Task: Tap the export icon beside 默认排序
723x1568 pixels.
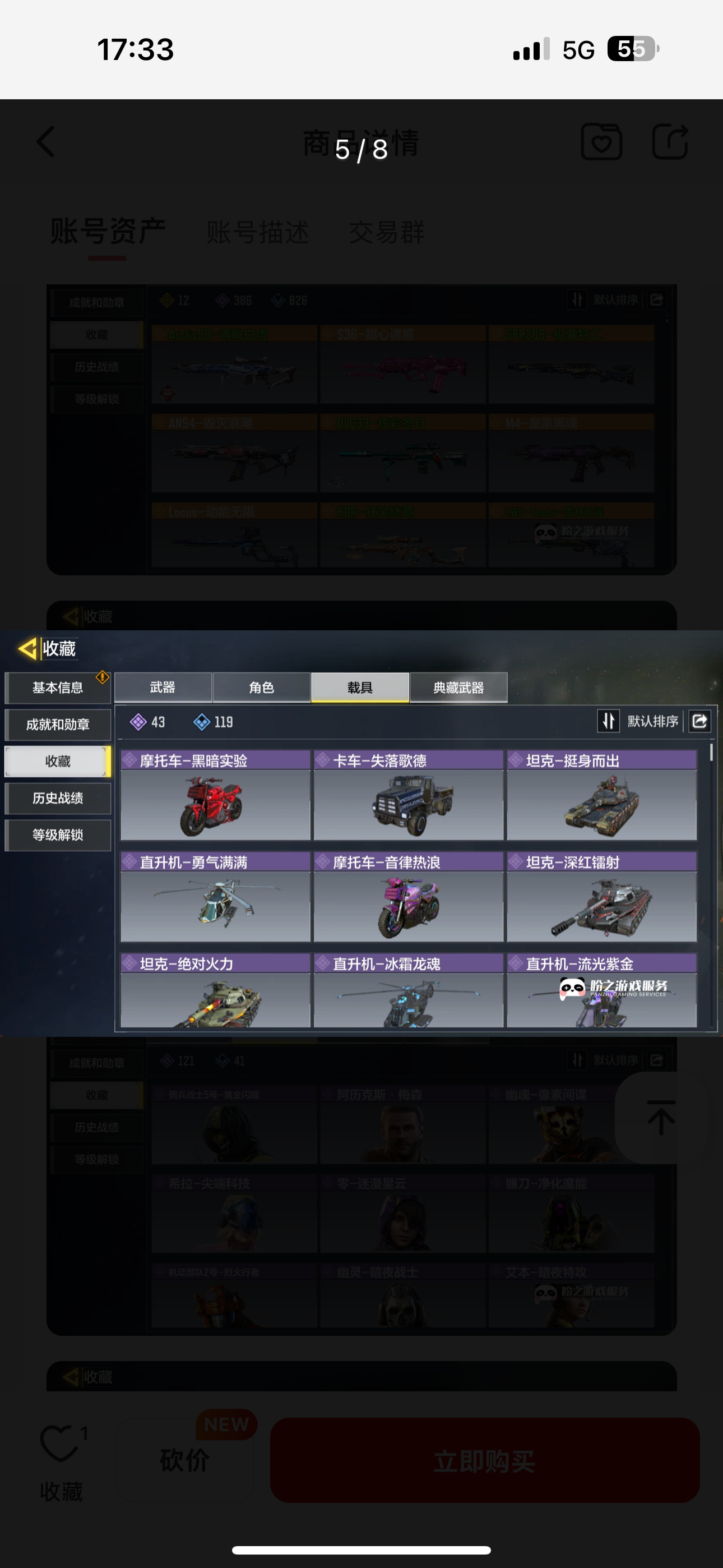Action: [700, 721]
